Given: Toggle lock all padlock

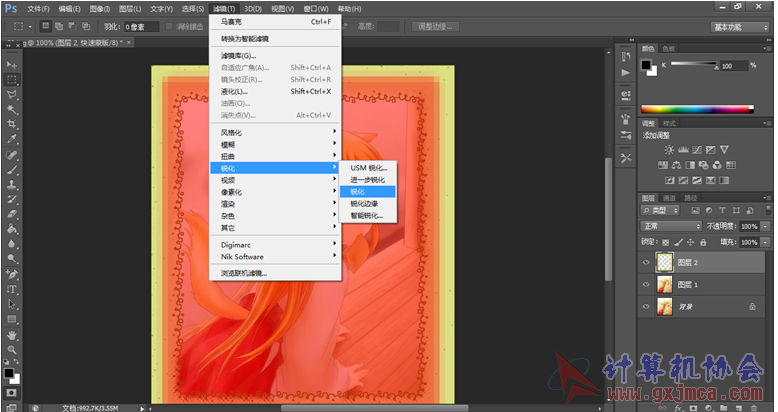Looking at the screenshot, I should 703,242.
